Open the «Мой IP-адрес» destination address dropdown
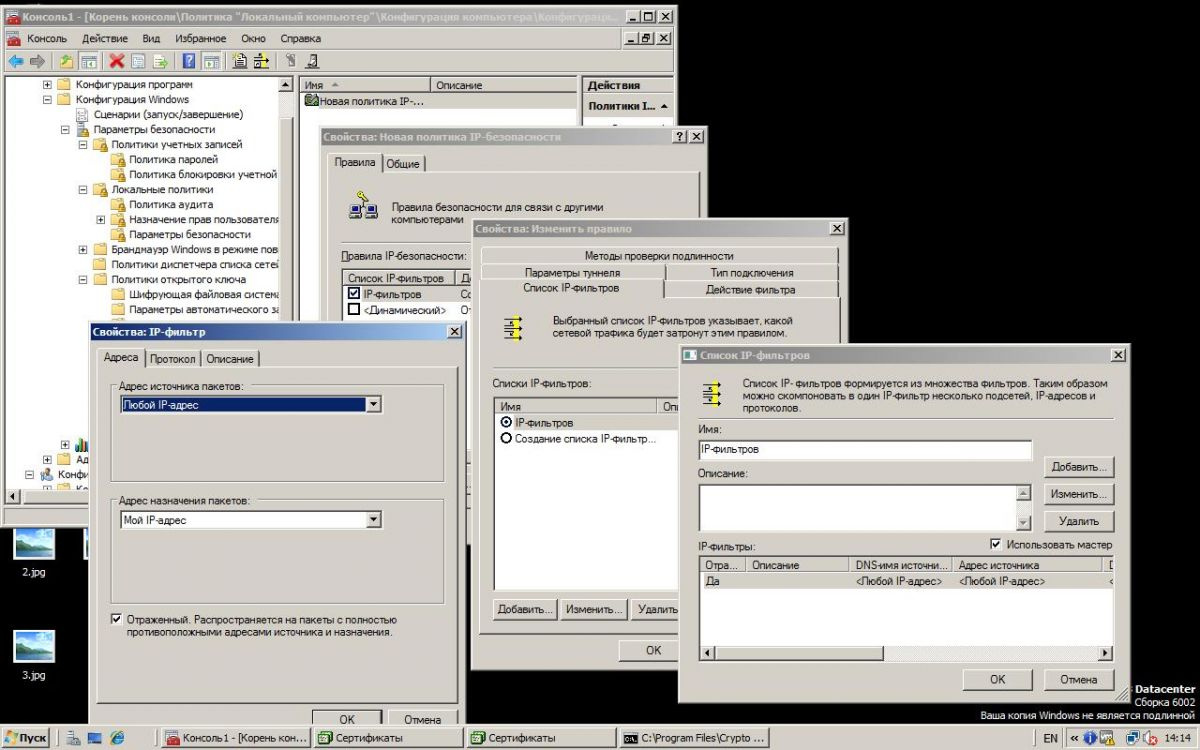Image resolution: width=1200 pixels, height=750 pixels. (x=373, y=519)
